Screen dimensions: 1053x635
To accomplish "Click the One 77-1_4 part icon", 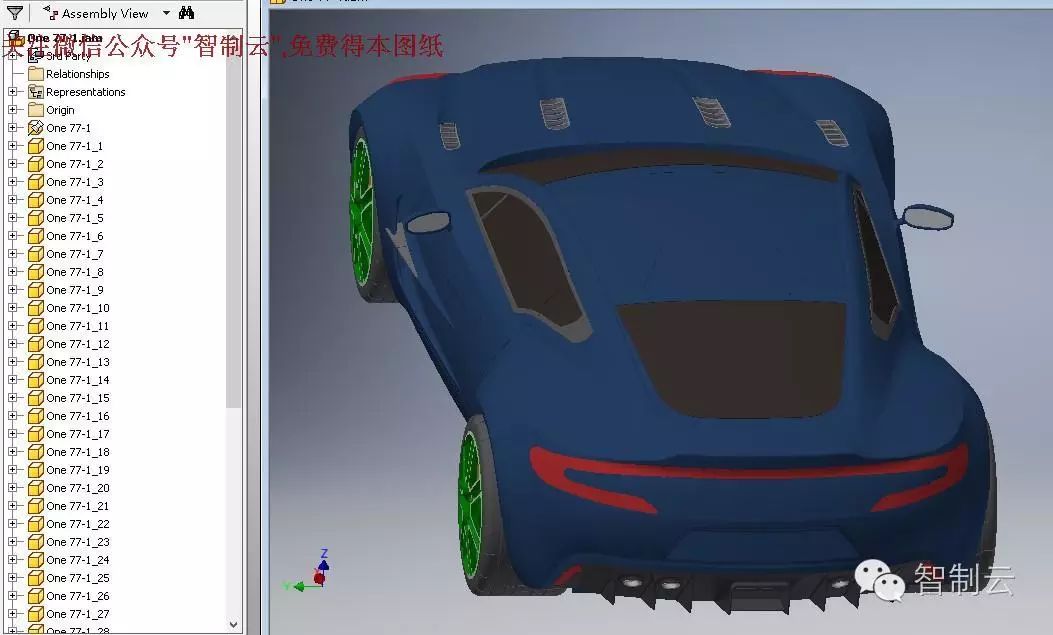I will 36,200.
